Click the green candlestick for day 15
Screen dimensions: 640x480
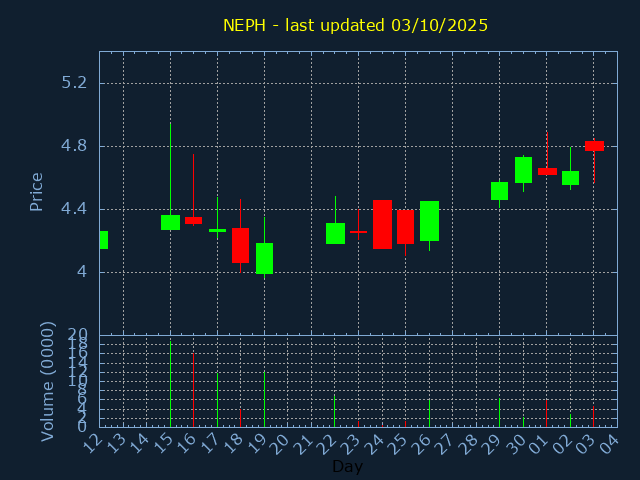(170, 222)
